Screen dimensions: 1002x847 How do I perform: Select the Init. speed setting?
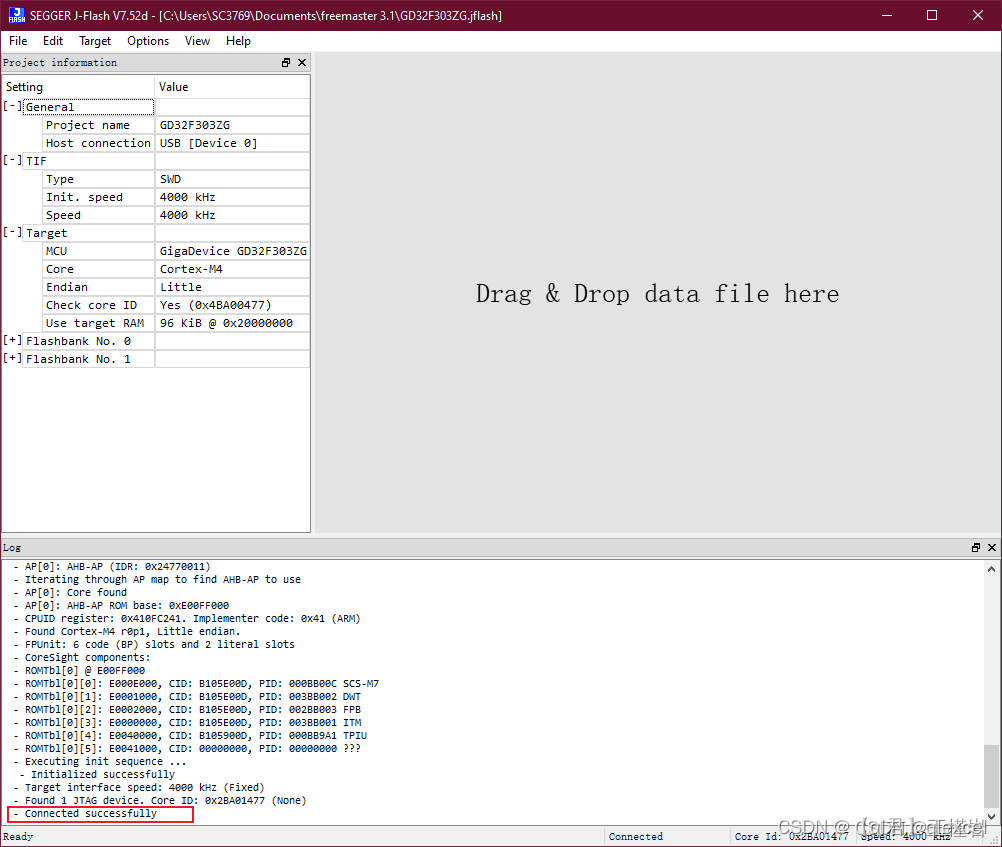pyautogui.click(x=98, y=198)
